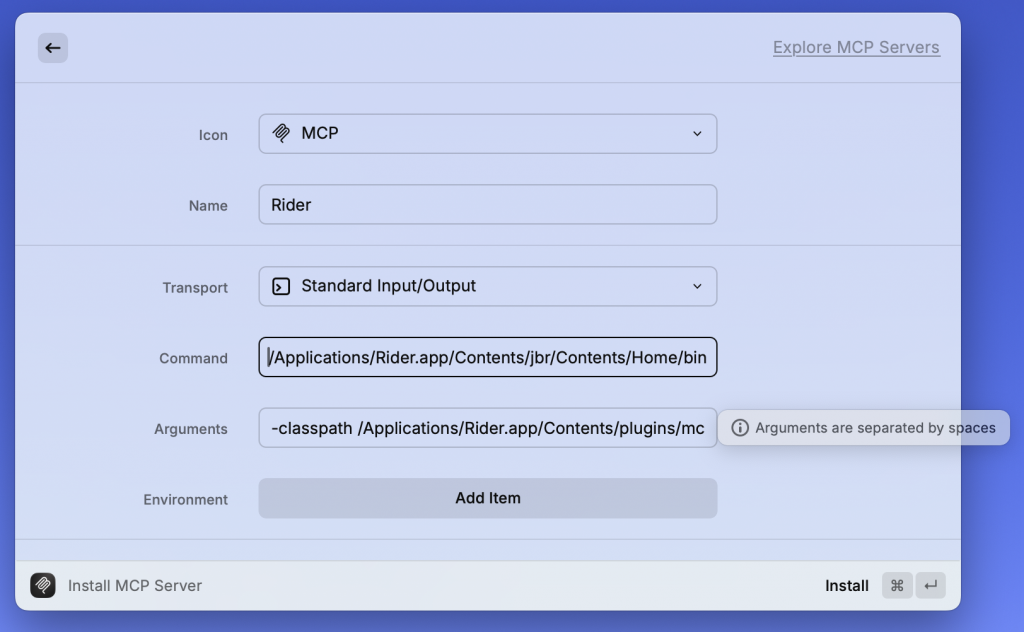Open the Explore MCP Servers link
The height and width of the screenshot is (632, 1024).
click(x=856, y=47)
